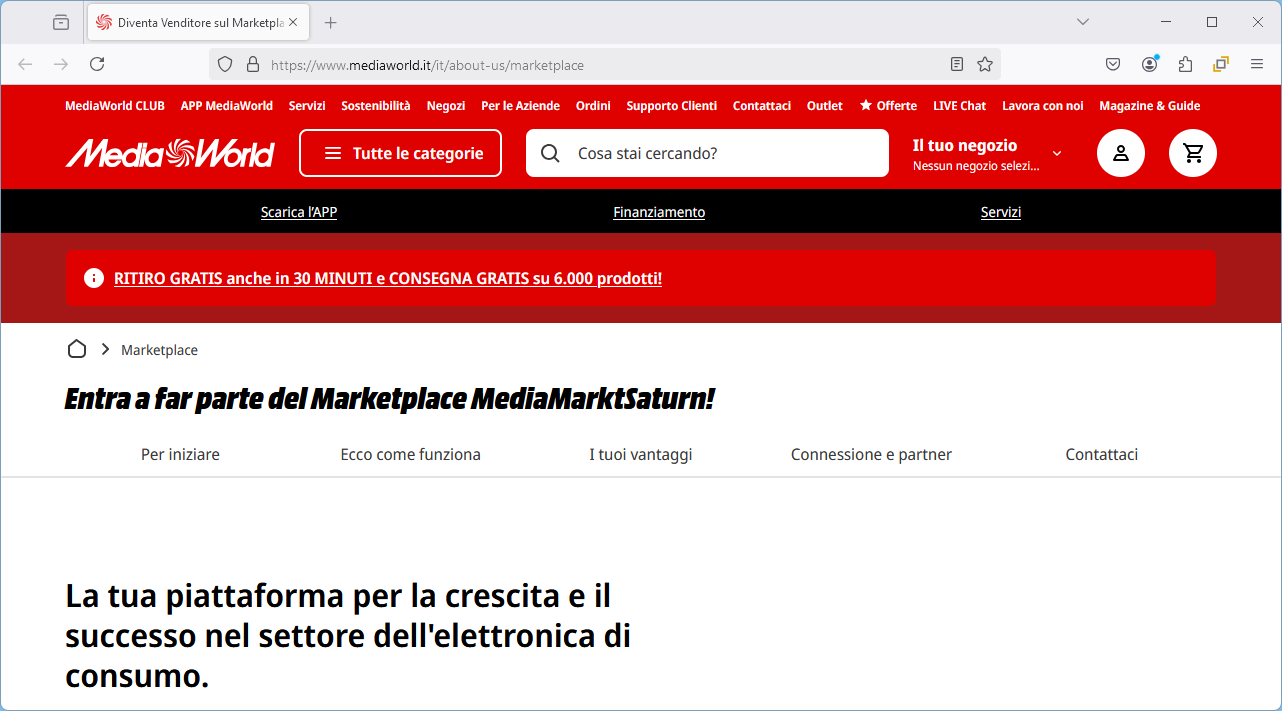The image size is (1282, 711).
Task: Open the recent browsing view icon
Action: (61, 22)
